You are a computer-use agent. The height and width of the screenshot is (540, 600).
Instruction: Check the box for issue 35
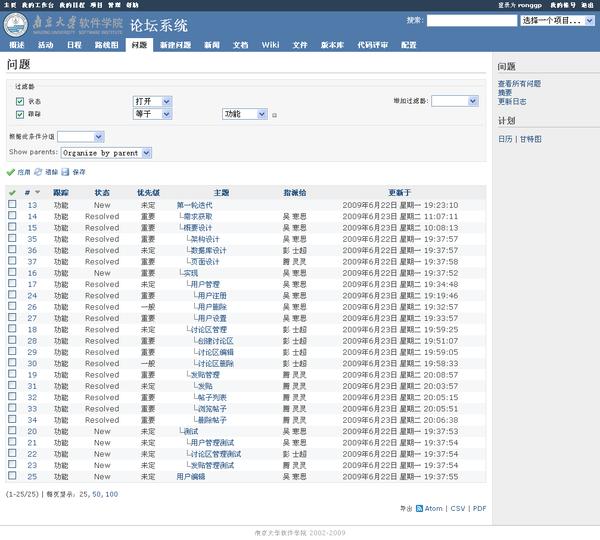(12, 238)
